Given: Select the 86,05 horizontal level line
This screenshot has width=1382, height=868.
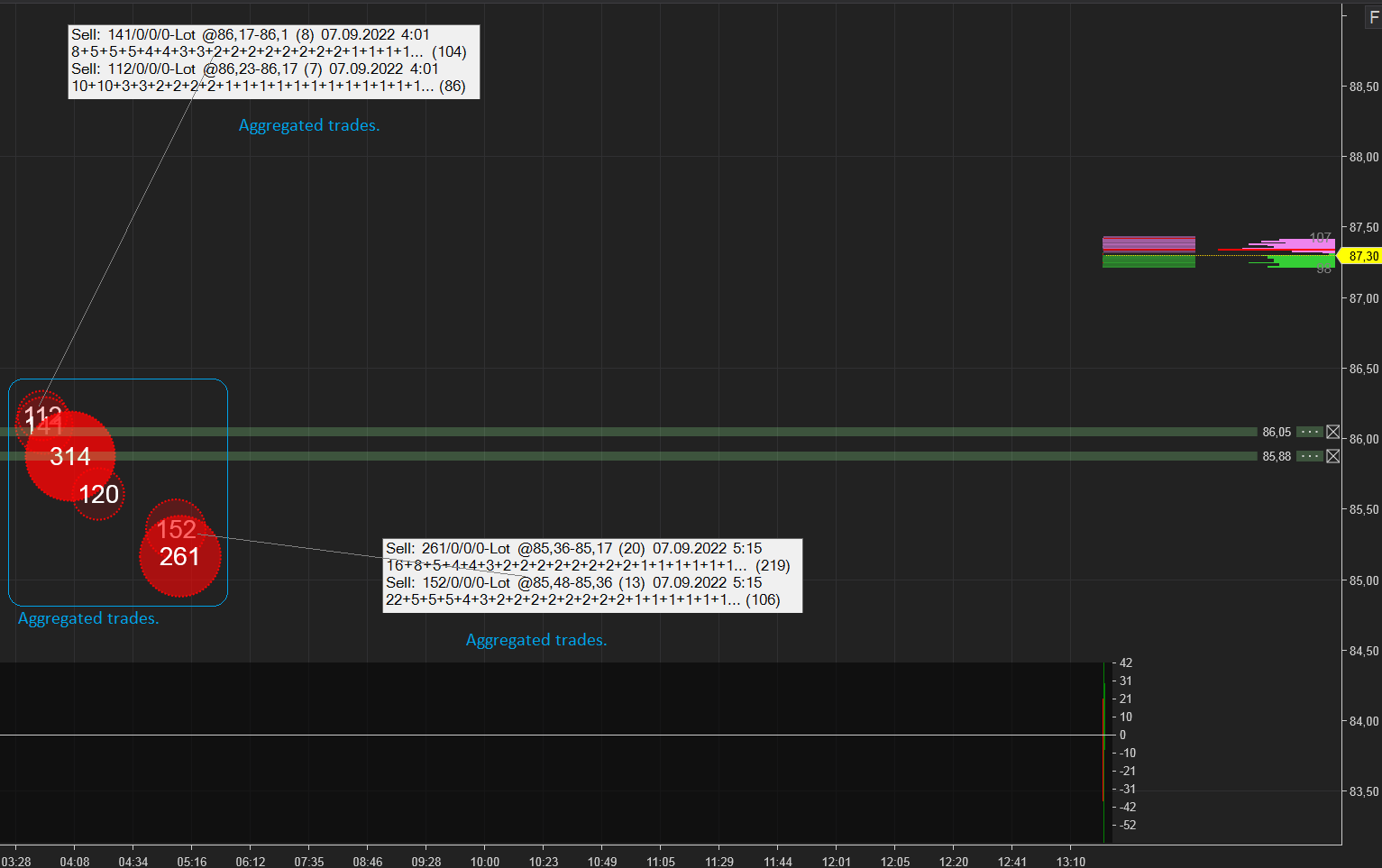Looking at the screenshot, I should (628, 432).
